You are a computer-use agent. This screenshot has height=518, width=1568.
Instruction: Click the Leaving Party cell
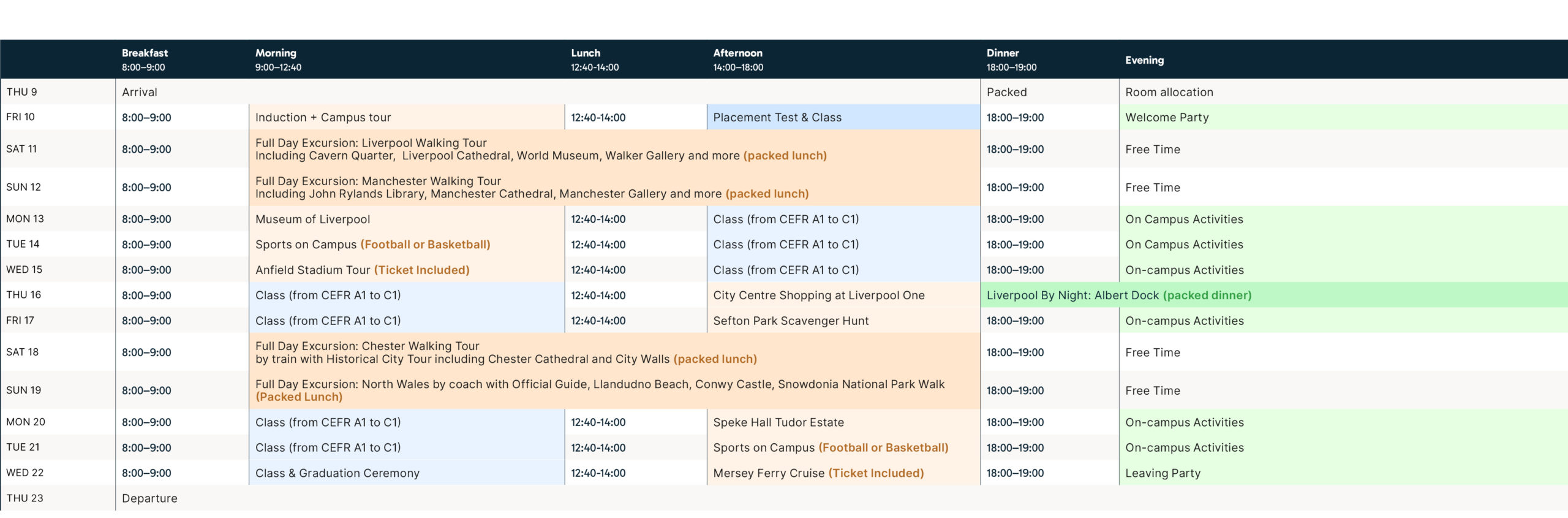1163,473
